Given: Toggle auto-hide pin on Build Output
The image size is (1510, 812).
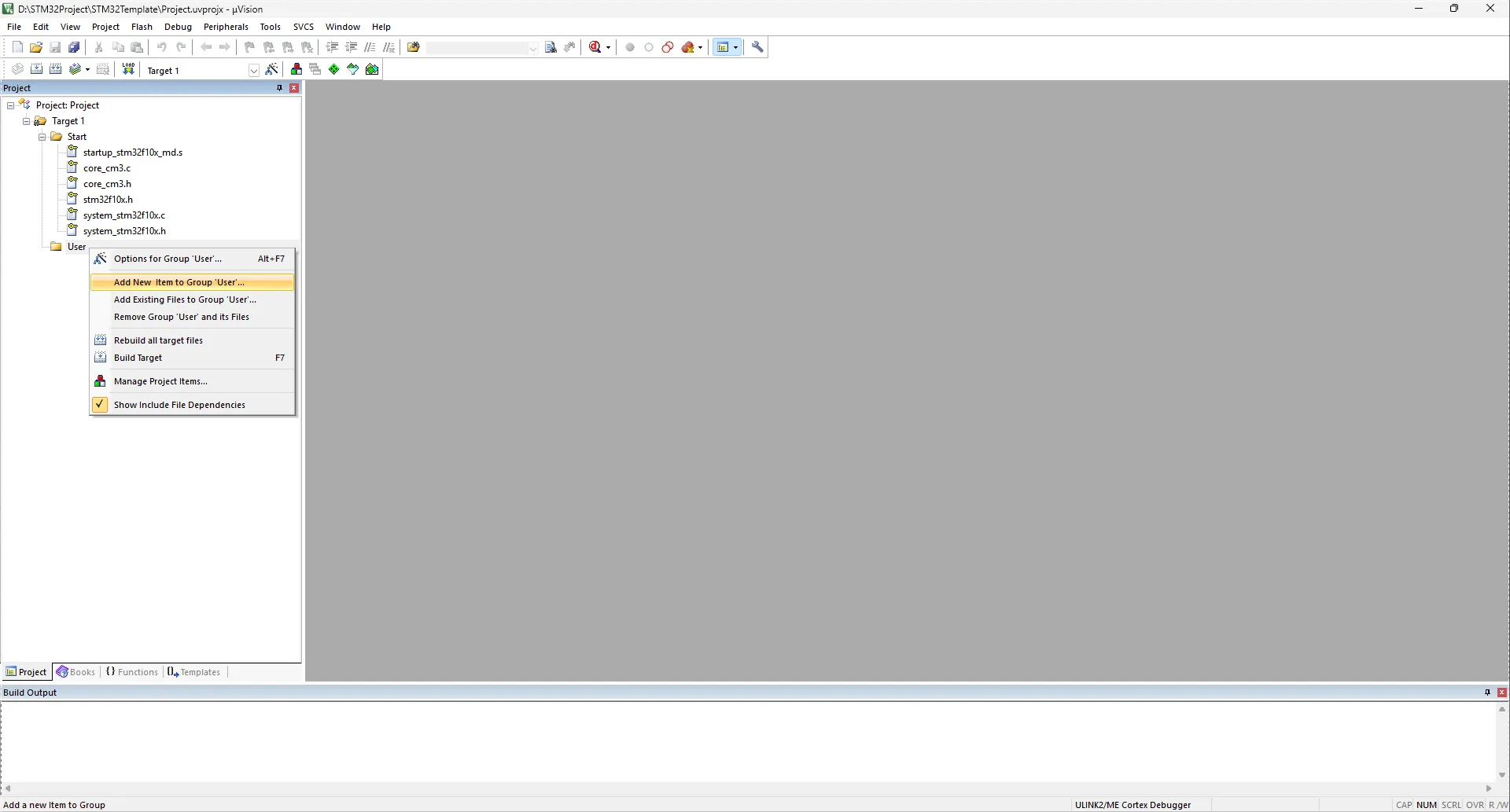Looking at the screenshot, I should [x=1487, y=693].
